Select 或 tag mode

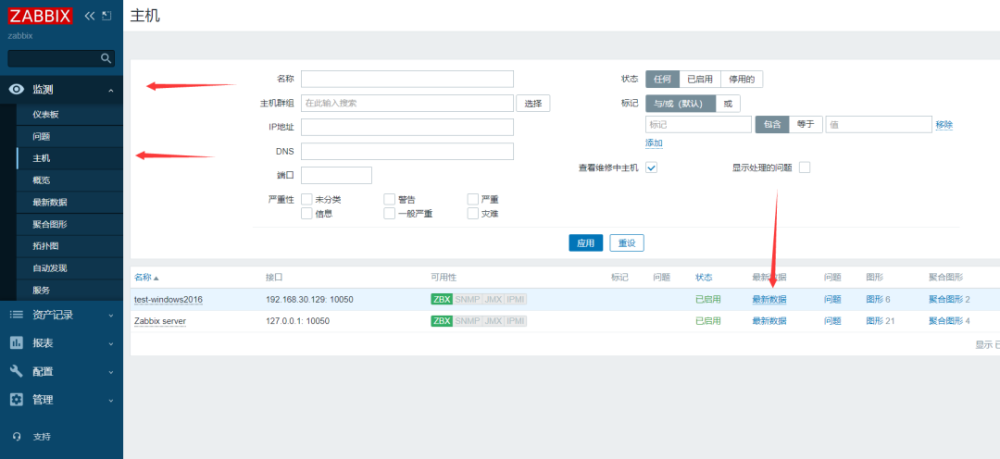click(x=728, y=103)
